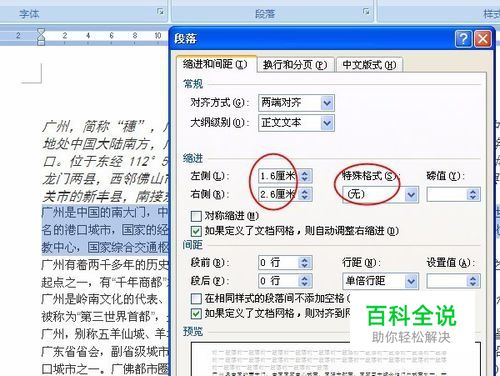This screenshot has width=500, height=376.
Task: Toggle 如果定义了文档网格，则对齐到网格 checkbox
Action: point(196,313)
